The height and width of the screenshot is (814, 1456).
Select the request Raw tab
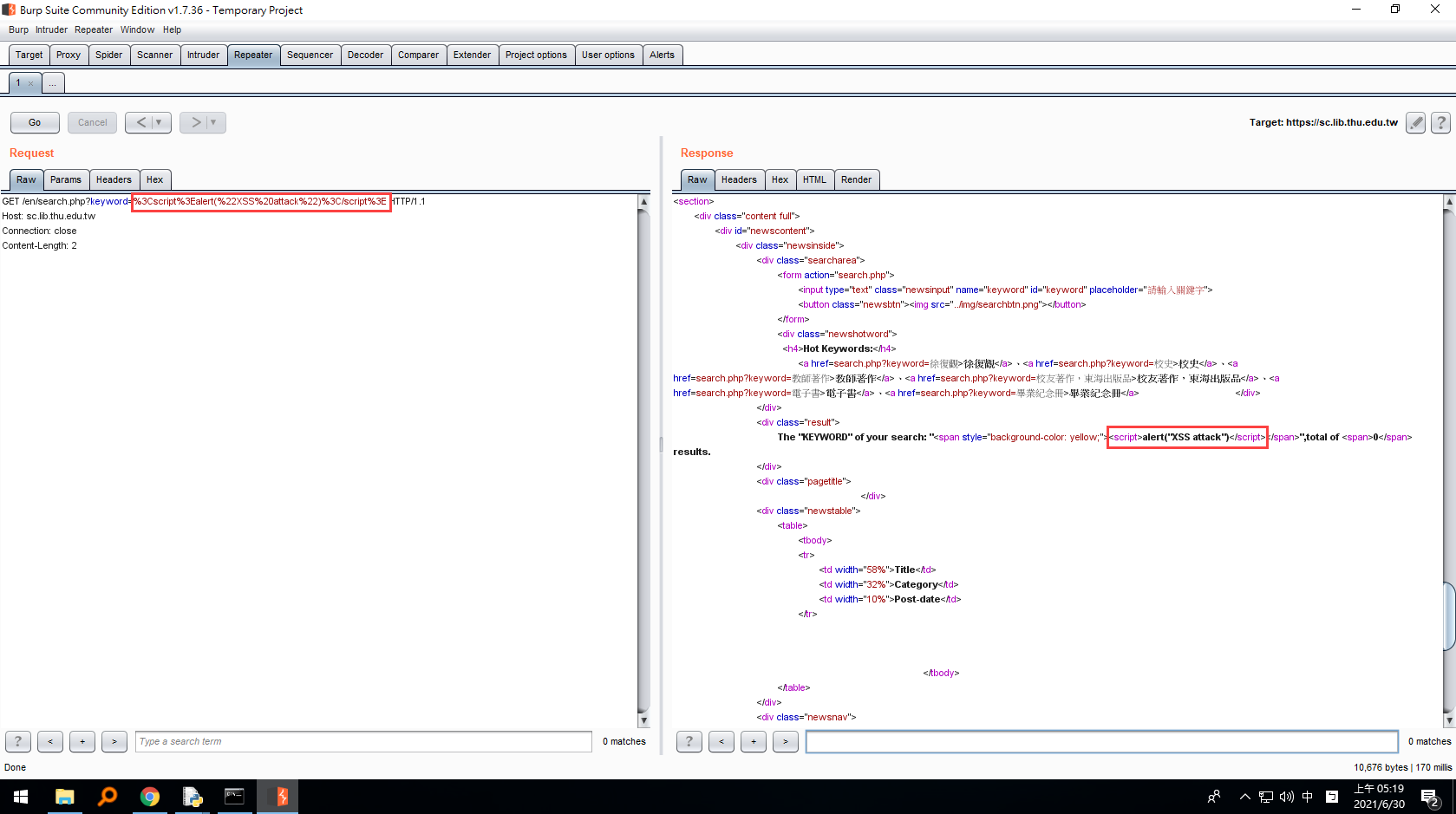(x=27, y=179)
